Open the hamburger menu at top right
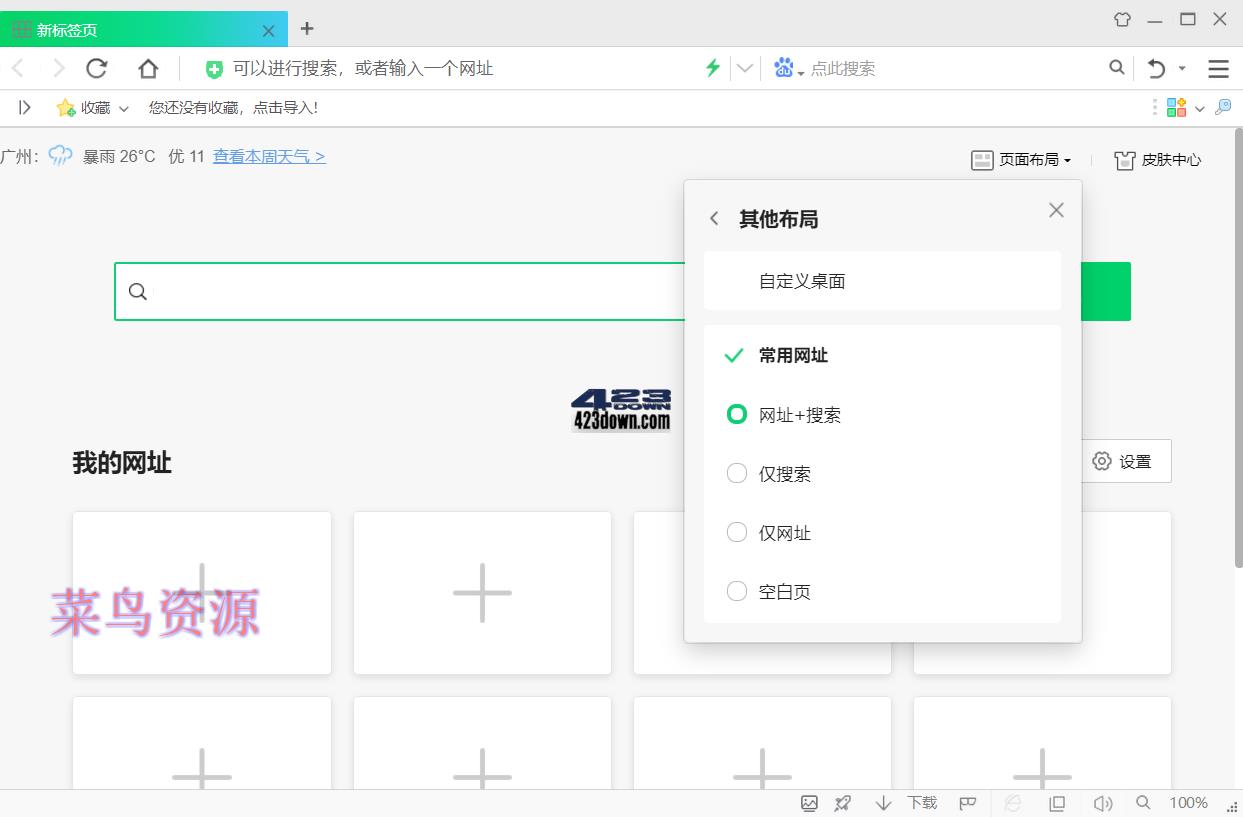This screenshot has width=1243, height=817. pyautogui.click(x=1218, y=68)
